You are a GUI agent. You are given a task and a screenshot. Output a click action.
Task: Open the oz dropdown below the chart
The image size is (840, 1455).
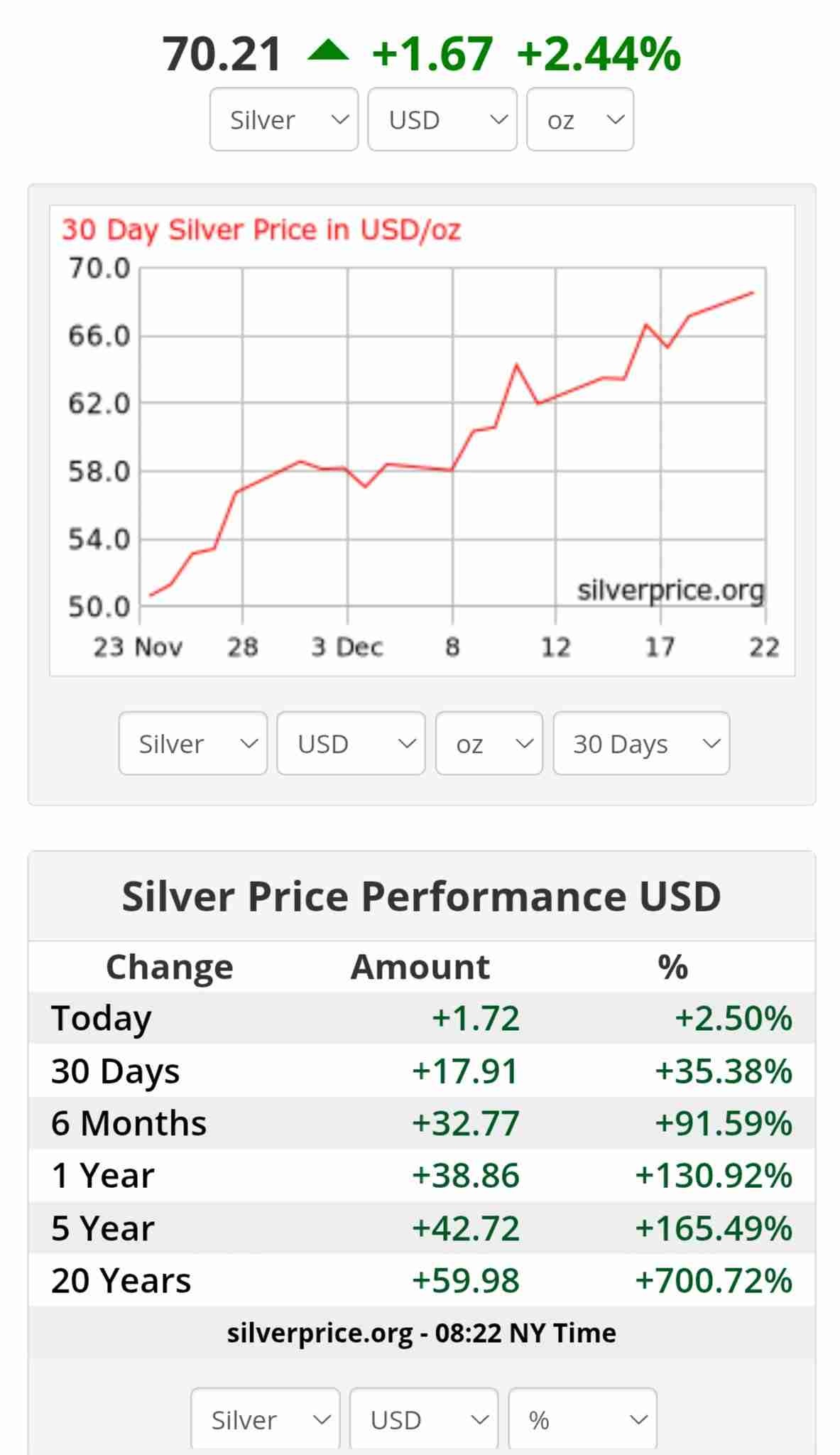click(489, 743)
